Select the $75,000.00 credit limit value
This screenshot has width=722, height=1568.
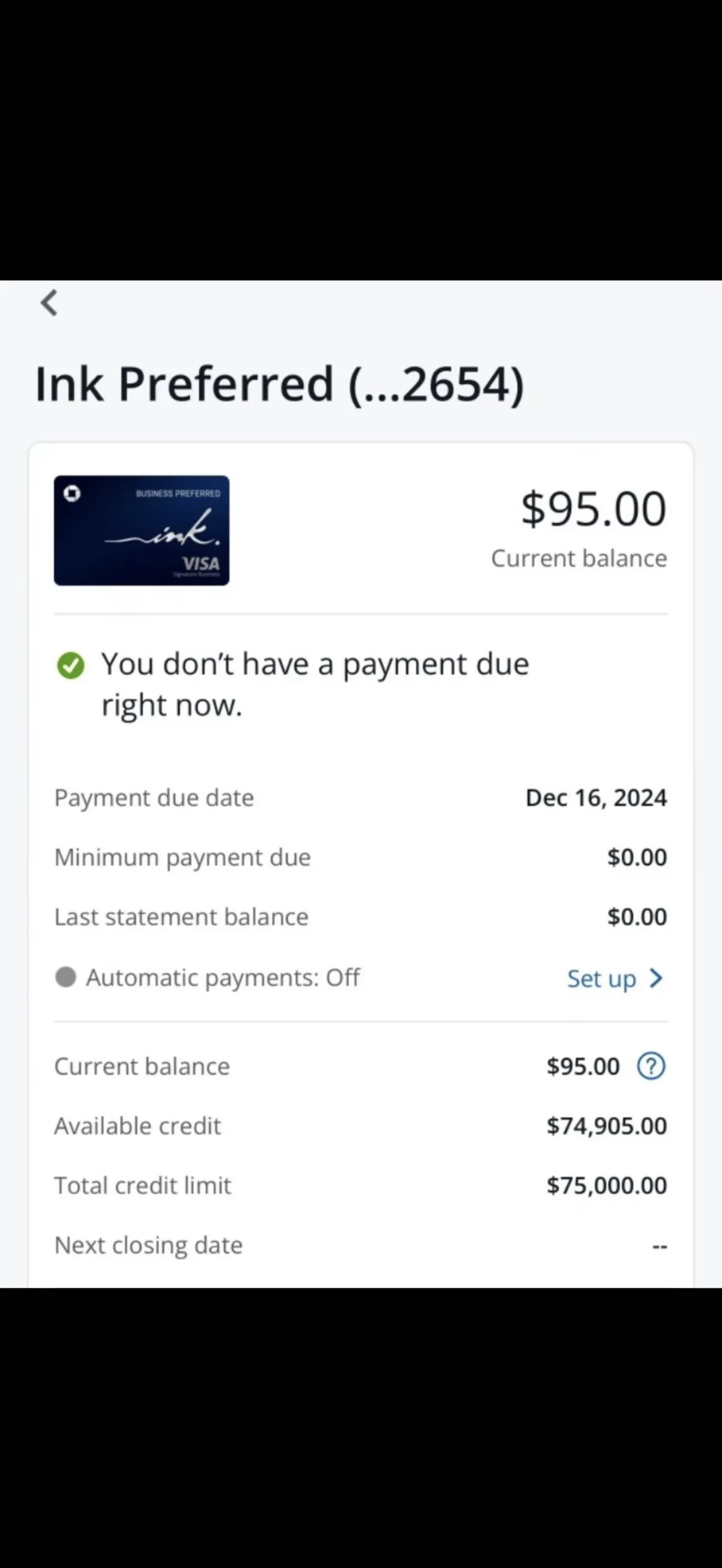click(x=606, y=1185)
